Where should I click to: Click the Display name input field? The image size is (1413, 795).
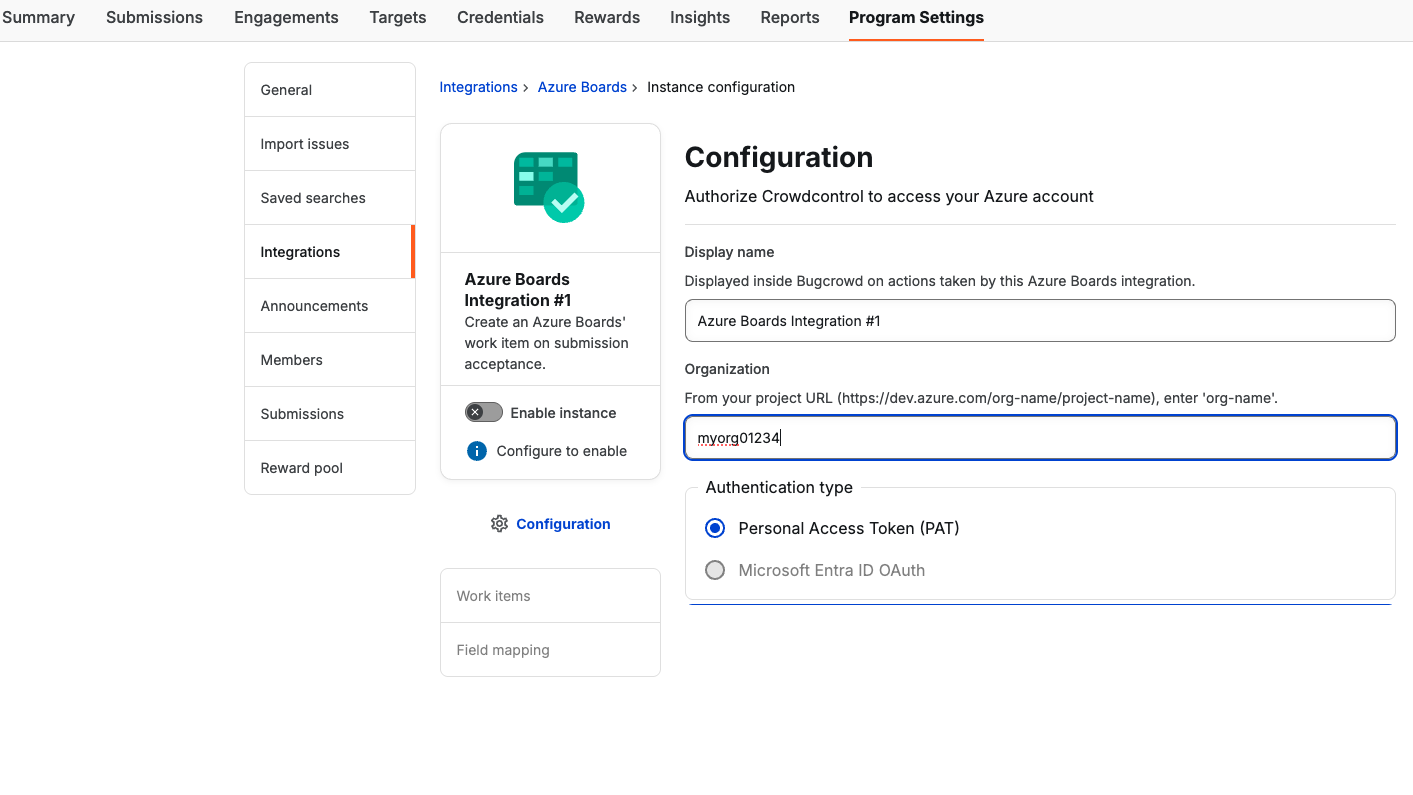point(1039,321)
